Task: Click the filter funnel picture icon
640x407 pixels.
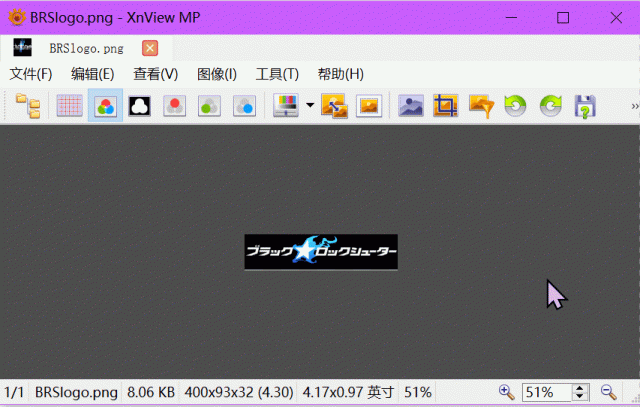Action: coord(481,106)
